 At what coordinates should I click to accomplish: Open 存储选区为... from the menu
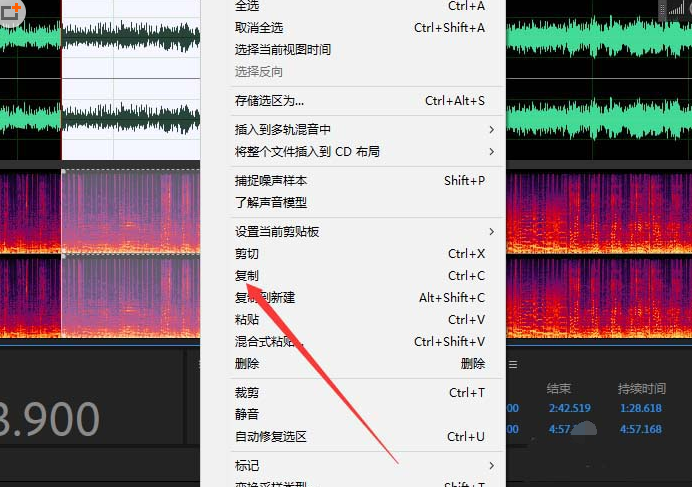pos(269,101)
